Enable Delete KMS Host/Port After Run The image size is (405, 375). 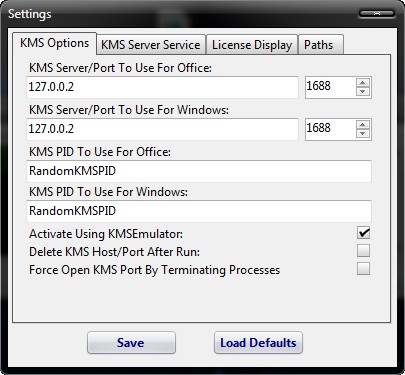coord(363,250)
